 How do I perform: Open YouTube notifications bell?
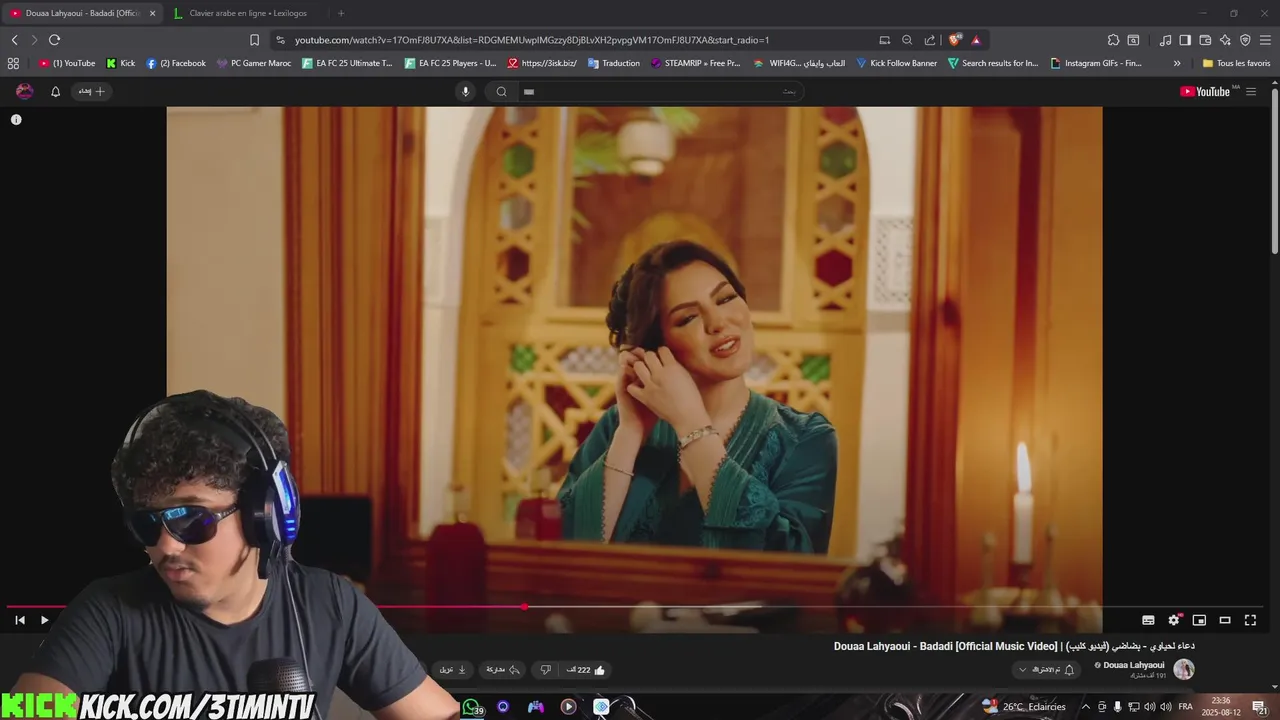click(55, 91)
